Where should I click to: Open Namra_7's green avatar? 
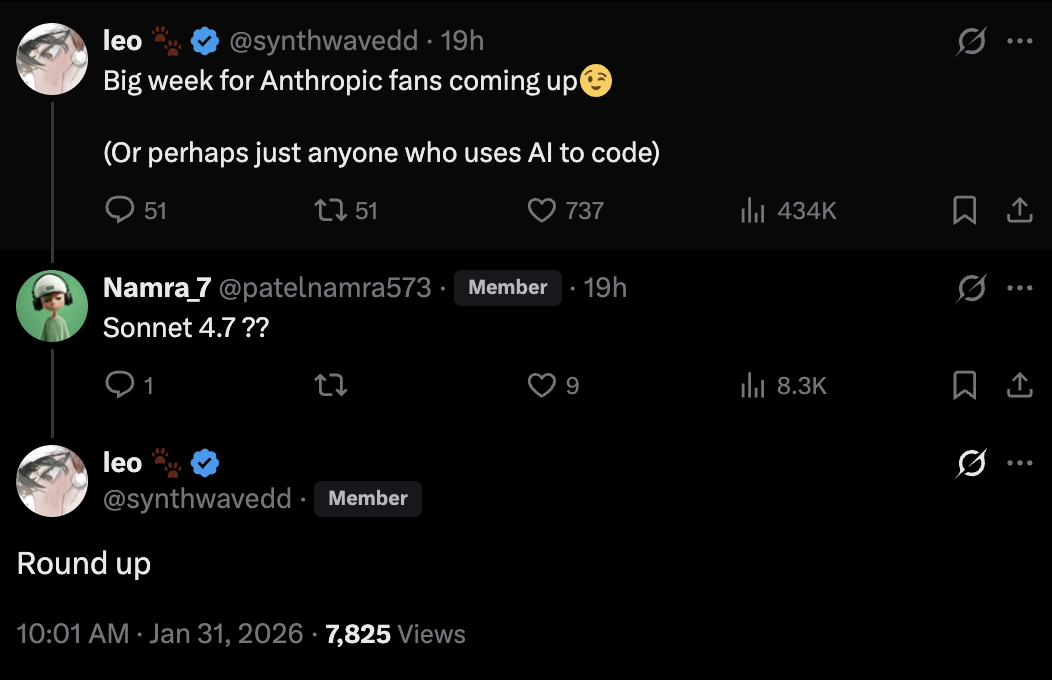coord(52,306)
